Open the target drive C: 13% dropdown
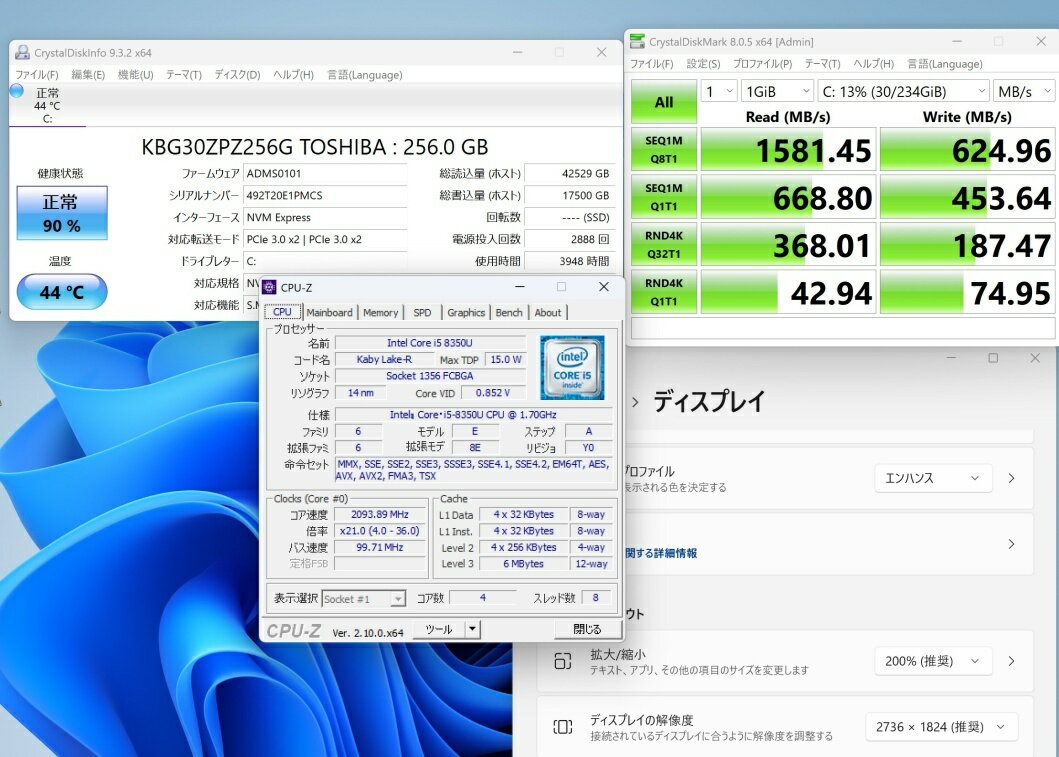The image size is (1059, 757). tap(902, 91)
